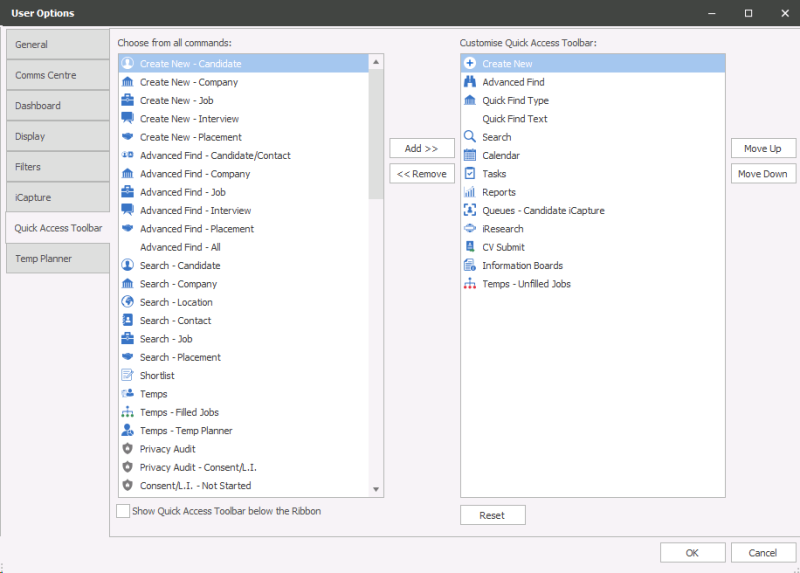Screen dimensions: 800x573
Task: Reset the Quick Access Toolbar
Action: [492, 515]
